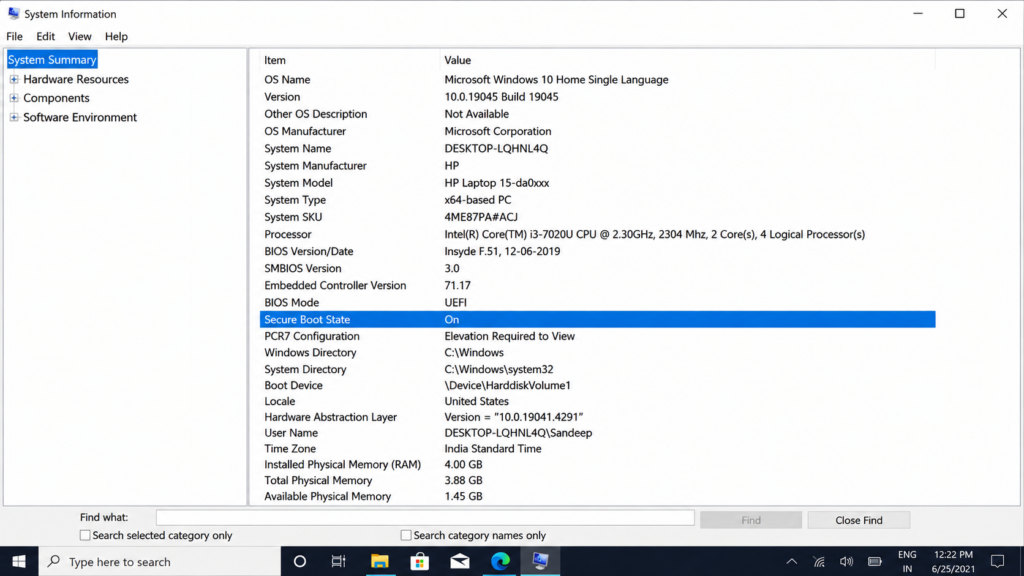This screenshot has width=1024, height=576.
Task: Select the OS Name row
Action: tap(598, 80)
